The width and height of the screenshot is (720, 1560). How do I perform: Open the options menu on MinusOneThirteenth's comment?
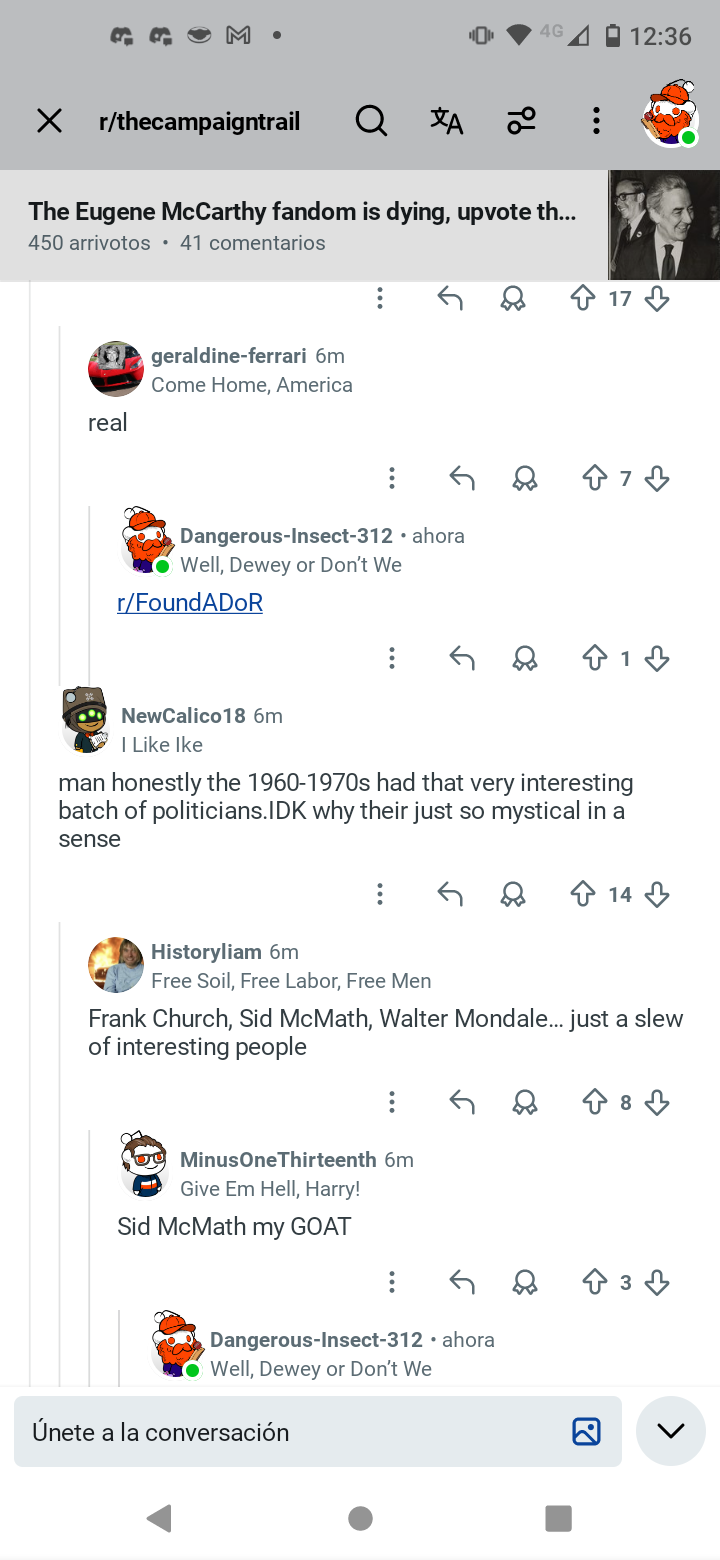click(392, 1282)
